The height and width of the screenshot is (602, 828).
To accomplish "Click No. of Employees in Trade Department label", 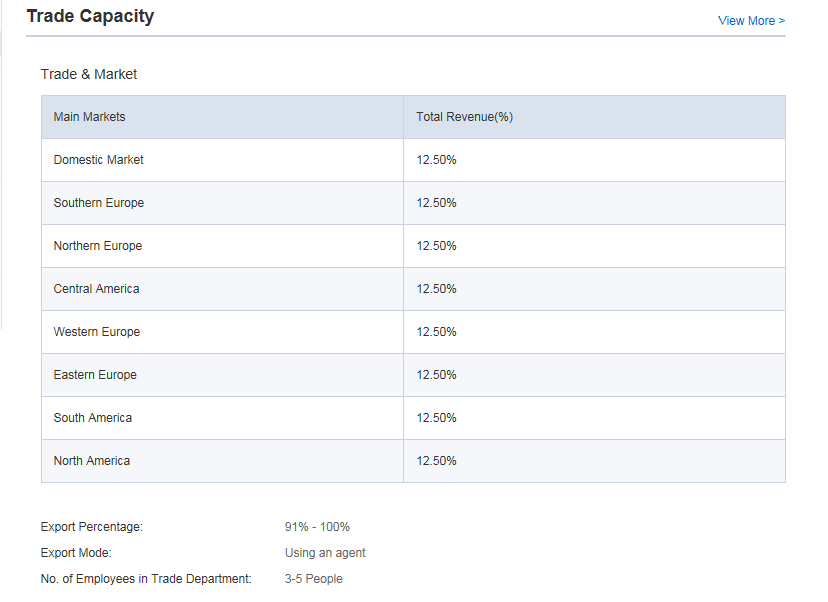I will pos(146,579).
